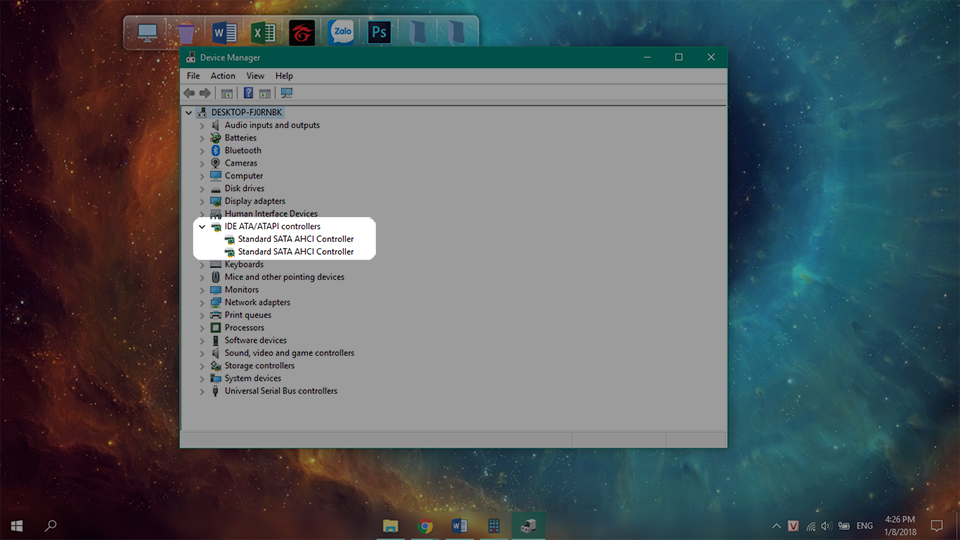
Task: Open the Action Center notification icon
Action: tap(937, 526)
